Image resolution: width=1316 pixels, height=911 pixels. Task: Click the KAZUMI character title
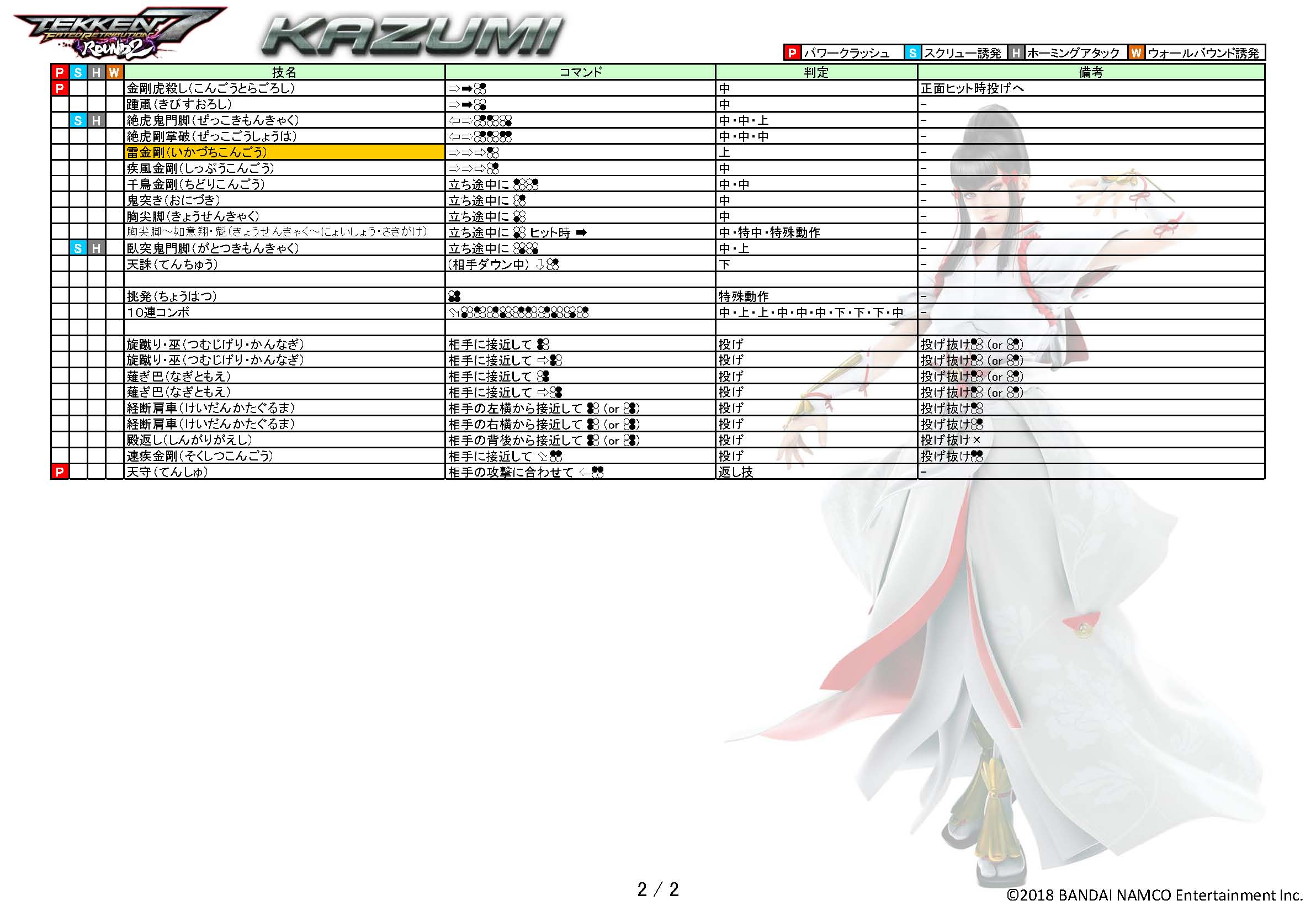[412, 35]
